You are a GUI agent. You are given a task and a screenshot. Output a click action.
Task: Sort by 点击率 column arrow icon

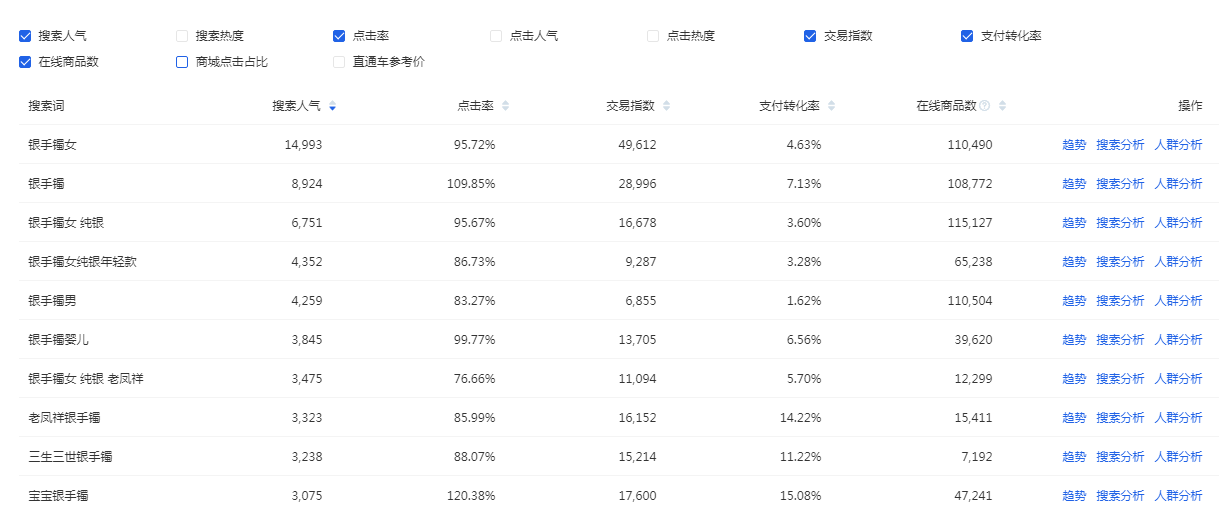[505, 106]
